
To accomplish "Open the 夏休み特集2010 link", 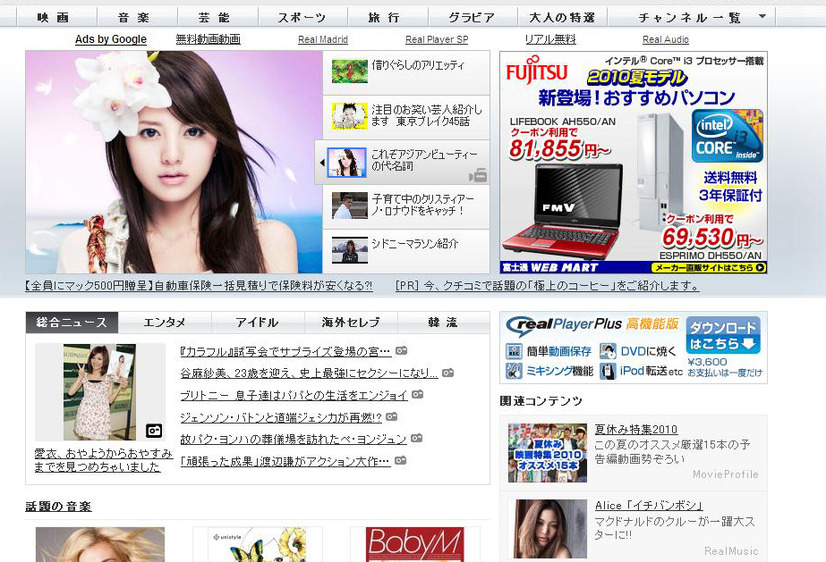I will coord(636,429).
